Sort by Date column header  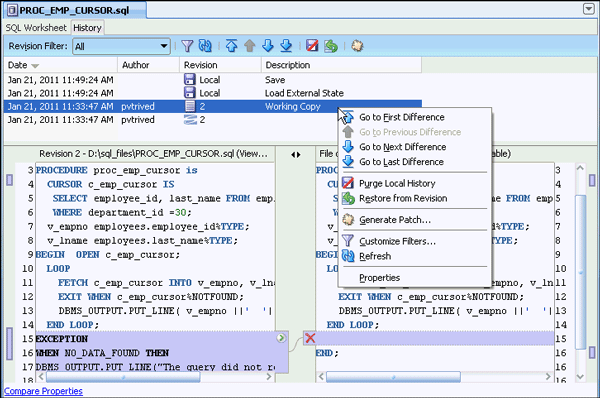coord(60,65)
